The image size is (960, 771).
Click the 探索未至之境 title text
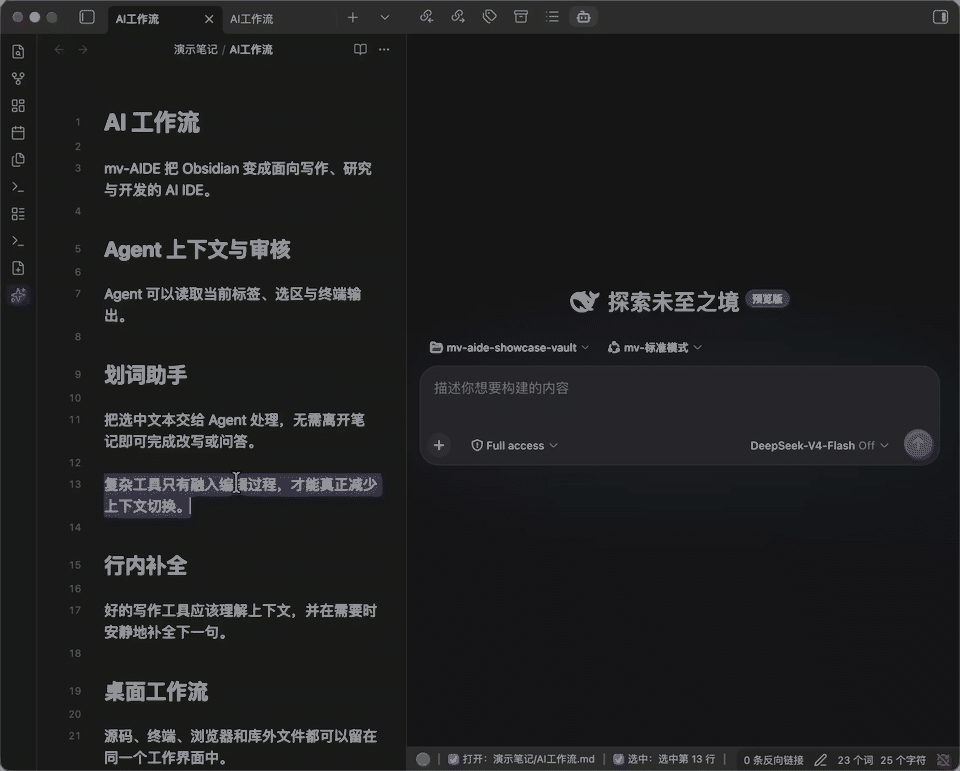(673, 302)
